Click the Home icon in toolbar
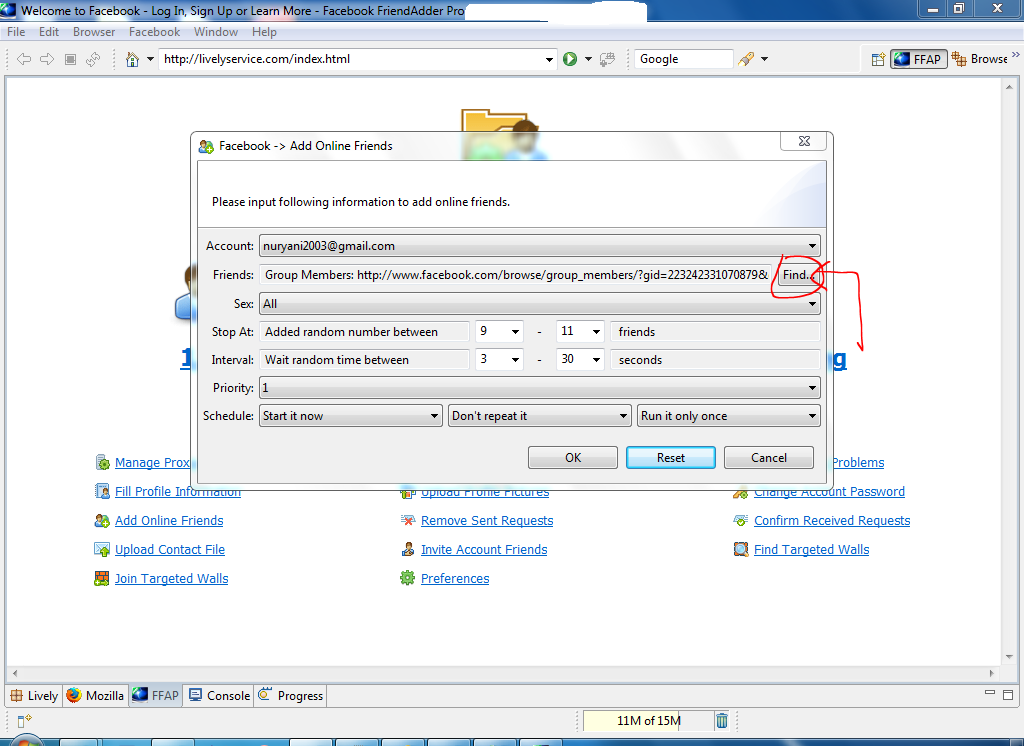The image size is (1024, 746). [x=133, y=59]
